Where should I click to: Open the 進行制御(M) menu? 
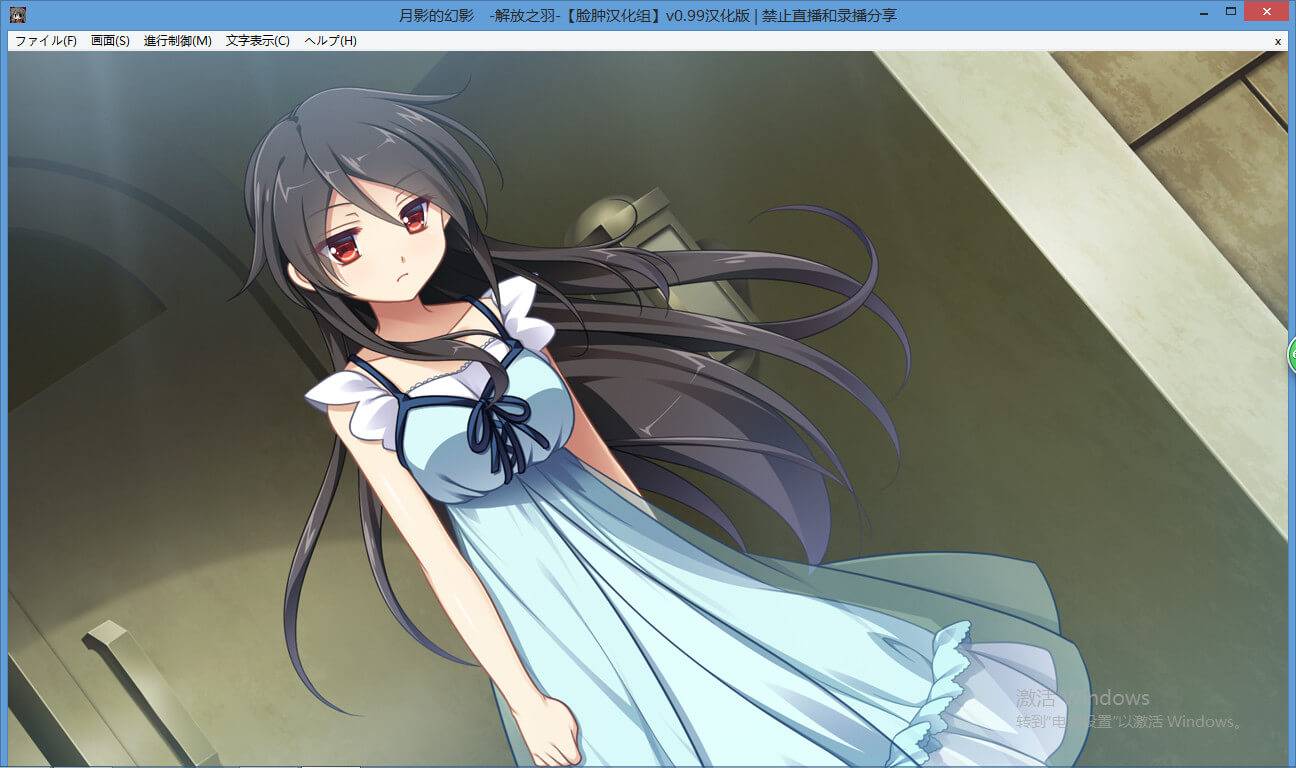coord(177,41)
